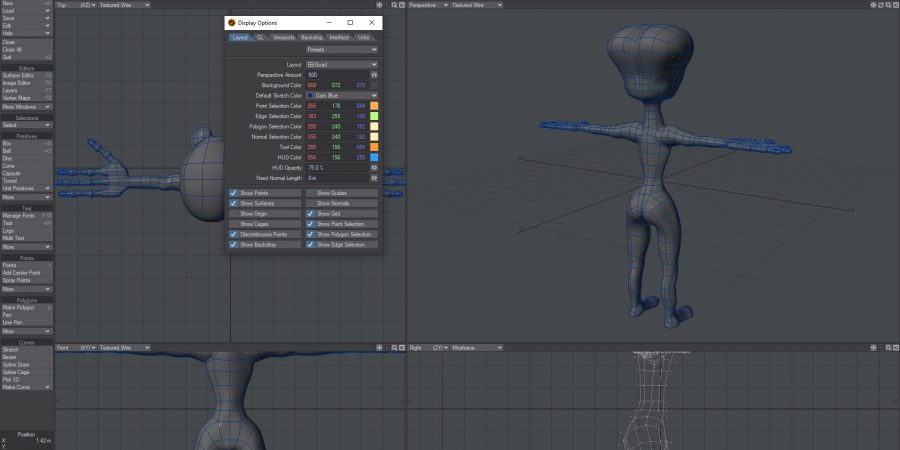
Task: Open the Backdrop tab in Display Options
Action: pos(312,37)
